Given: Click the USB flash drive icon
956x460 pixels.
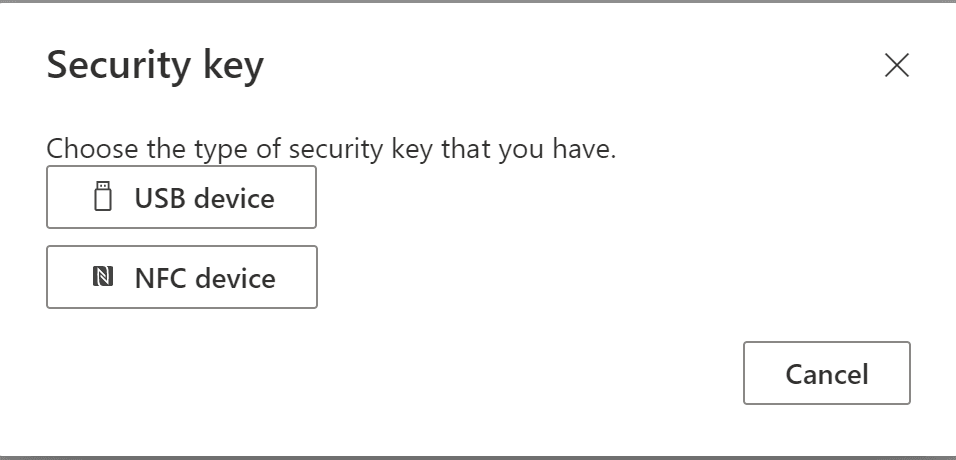Looking at the screenshot, I should tap(103, 196).
